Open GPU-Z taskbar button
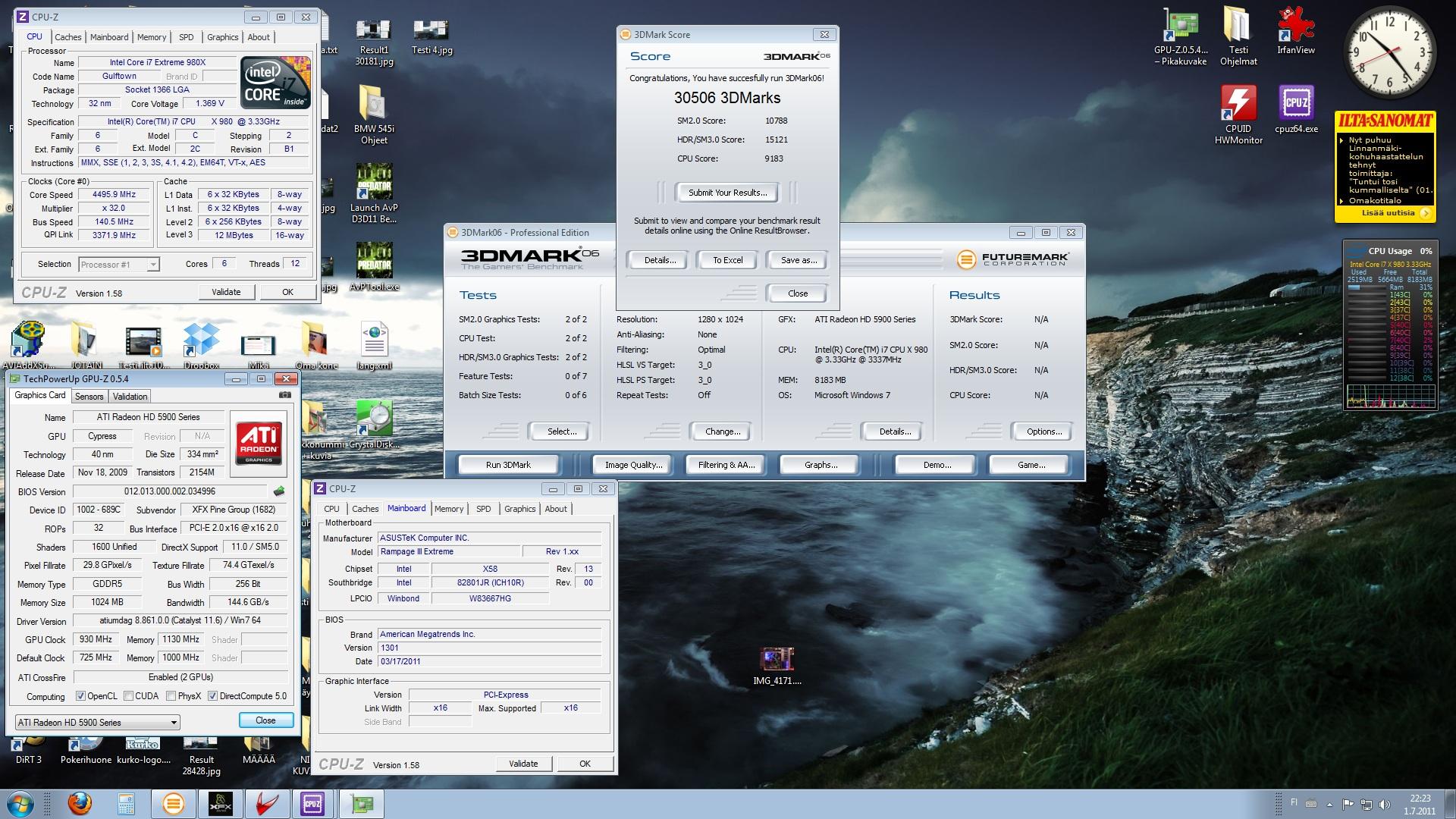This screenshot has height=819, width=1456. (361, 804)
